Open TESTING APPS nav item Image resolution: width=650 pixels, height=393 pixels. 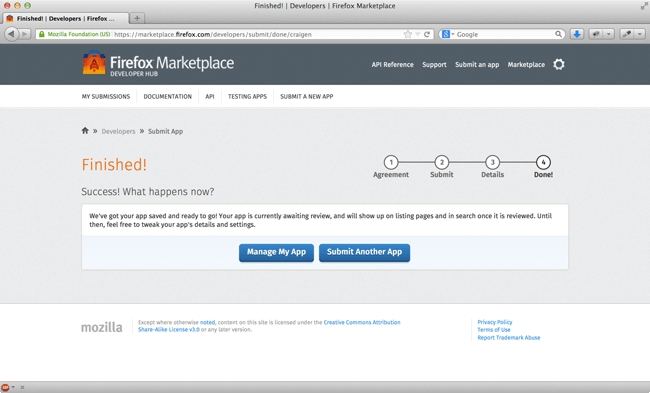pos(247,97)
